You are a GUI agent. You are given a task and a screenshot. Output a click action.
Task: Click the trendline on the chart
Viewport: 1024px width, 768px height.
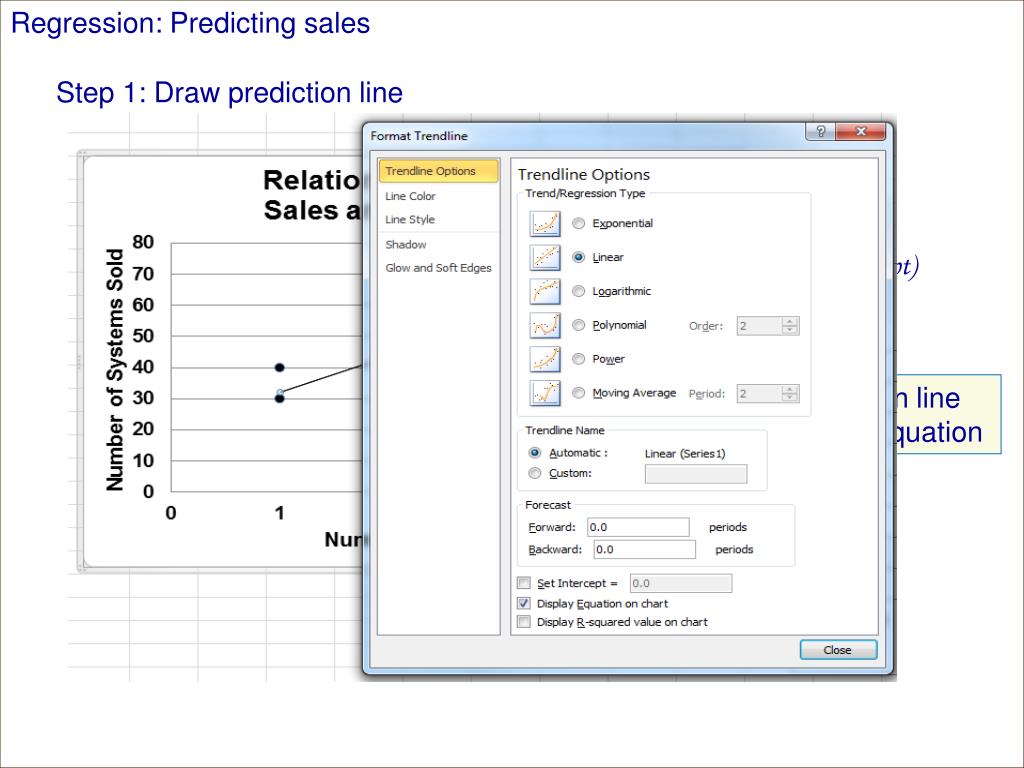tap(323, 379)
